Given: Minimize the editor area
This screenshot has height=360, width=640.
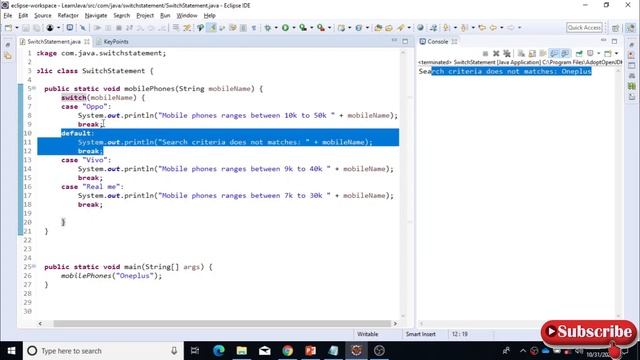Looking at the screenshot, I should [394, 41].
